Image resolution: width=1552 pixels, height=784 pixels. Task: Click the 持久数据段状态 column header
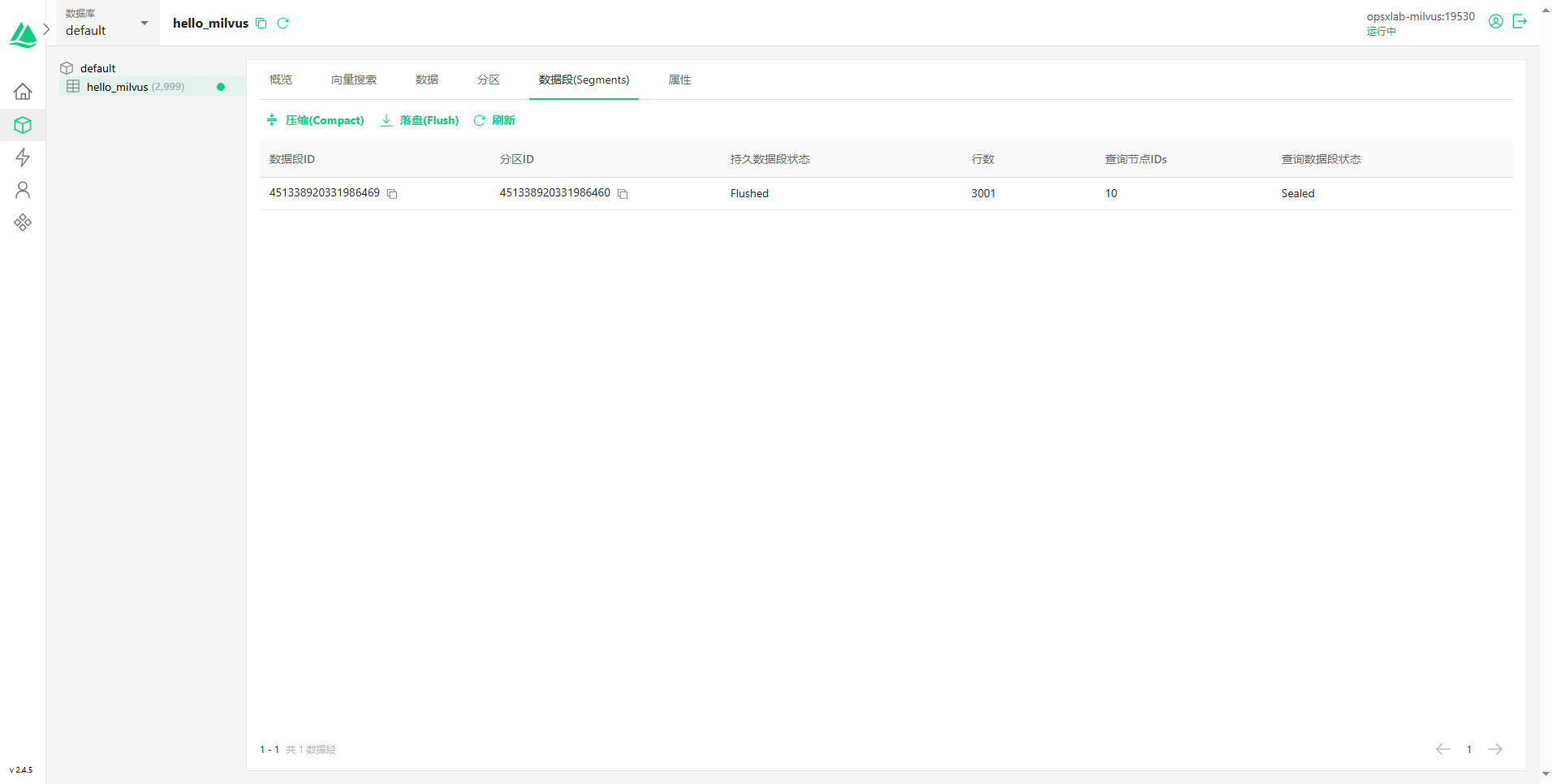[770, 159]
